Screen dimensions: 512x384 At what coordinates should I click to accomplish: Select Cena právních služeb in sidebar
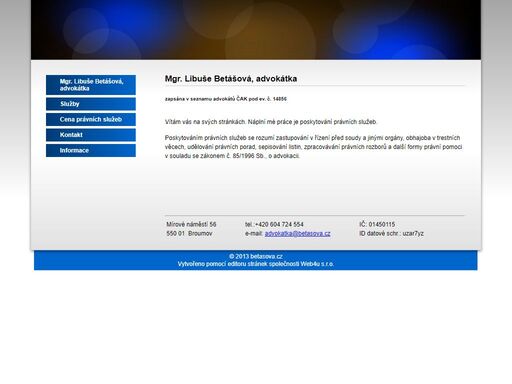tap(91, 119)
